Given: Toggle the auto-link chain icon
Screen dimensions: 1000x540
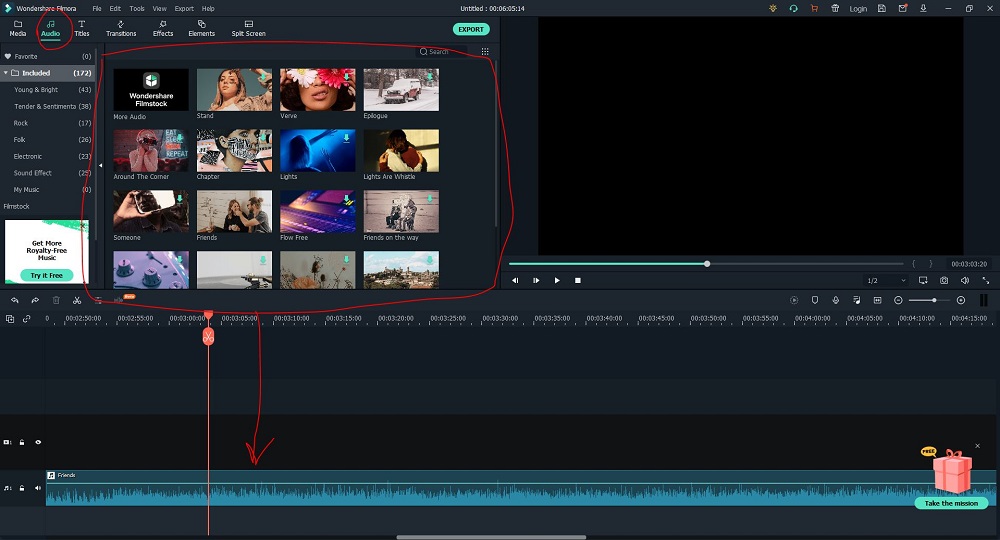Looking at the screenshot, I should [x=27, y=319].
